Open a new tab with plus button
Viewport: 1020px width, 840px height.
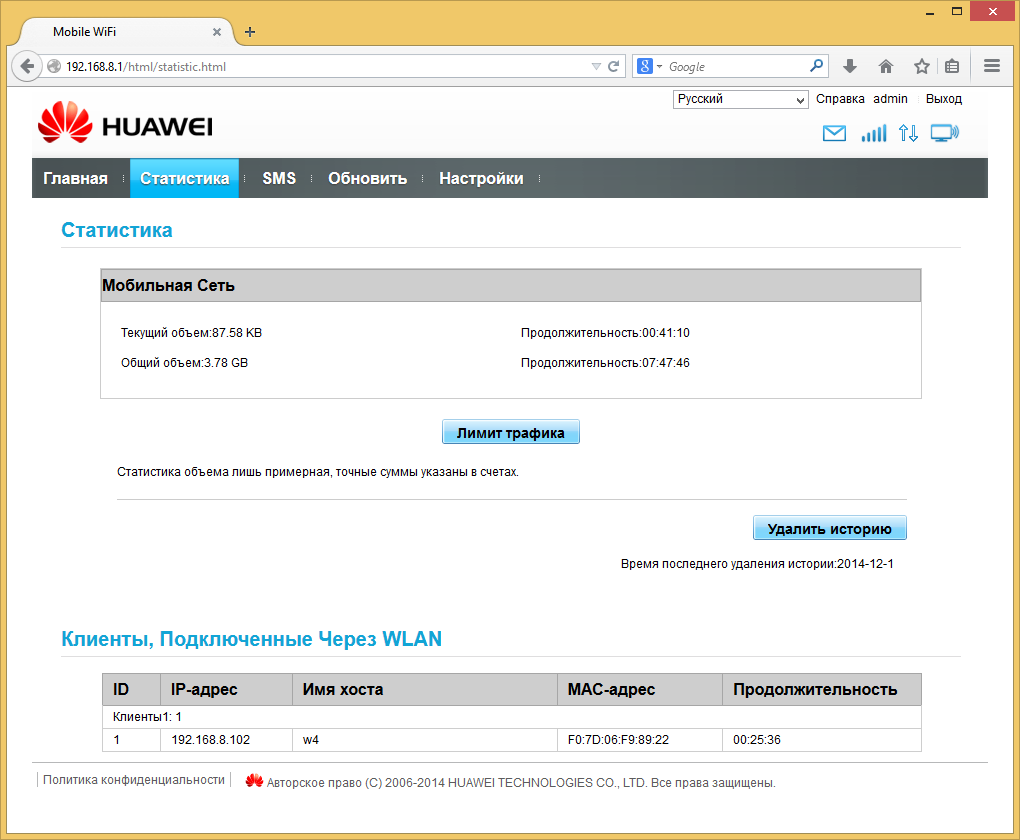click(250, 32)
